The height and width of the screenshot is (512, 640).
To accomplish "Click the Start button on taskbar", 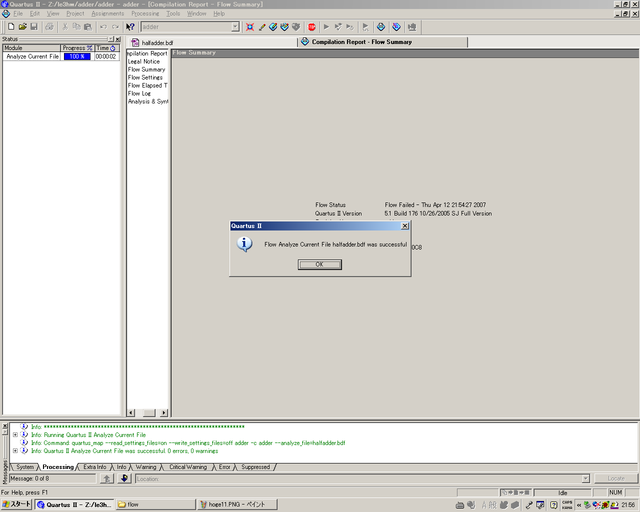I will click(x=16, y=505).
